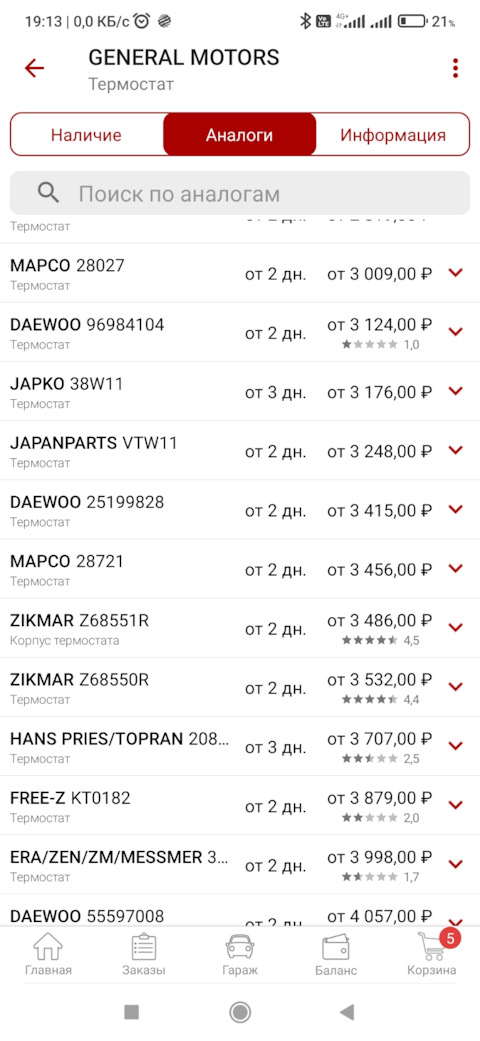Select the Аналоги tab
Screen dimensions: 480x1041
[240, 135]
